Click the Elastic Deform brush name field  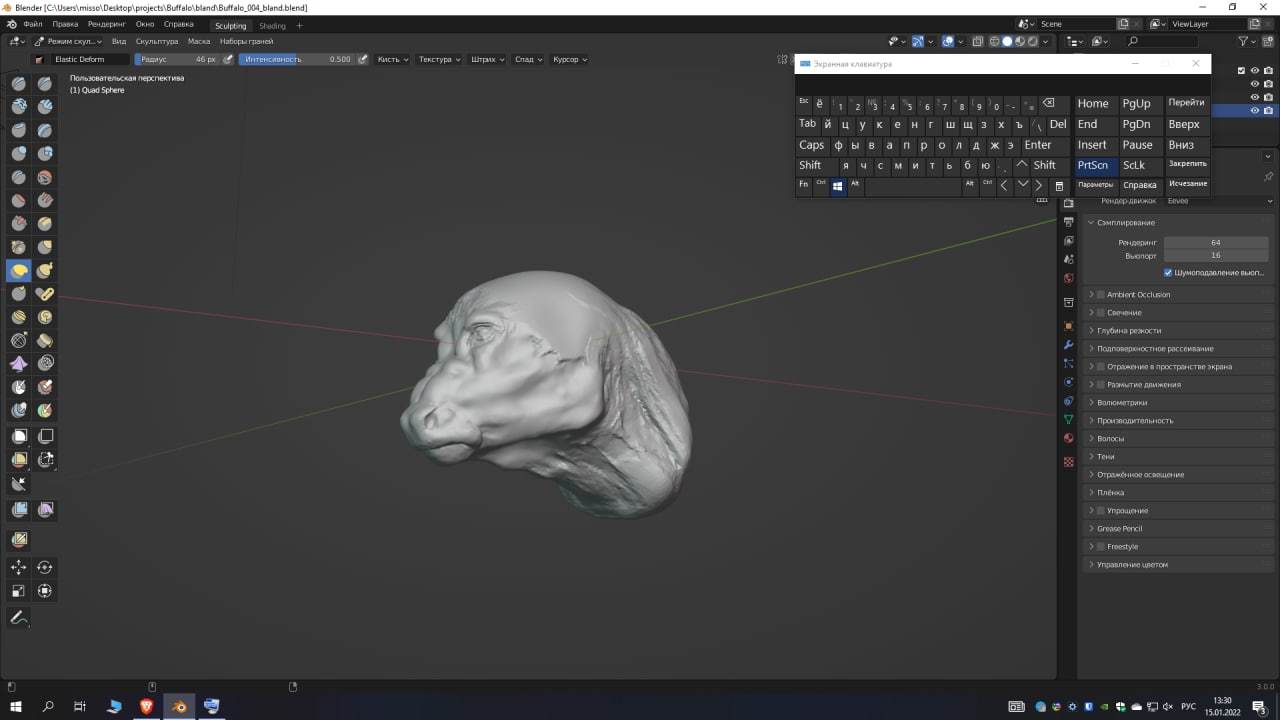(x=88, y=59)
